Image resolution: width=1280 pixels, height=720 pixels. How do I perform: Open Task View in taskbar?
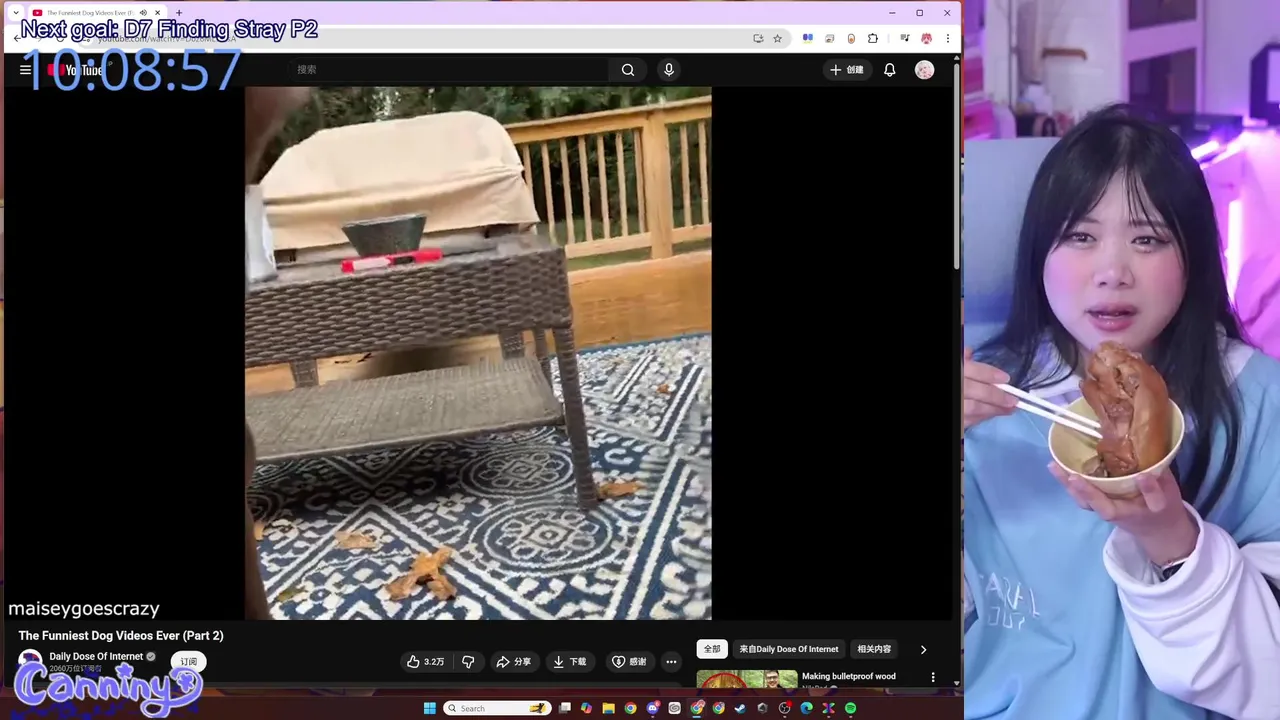564,708
